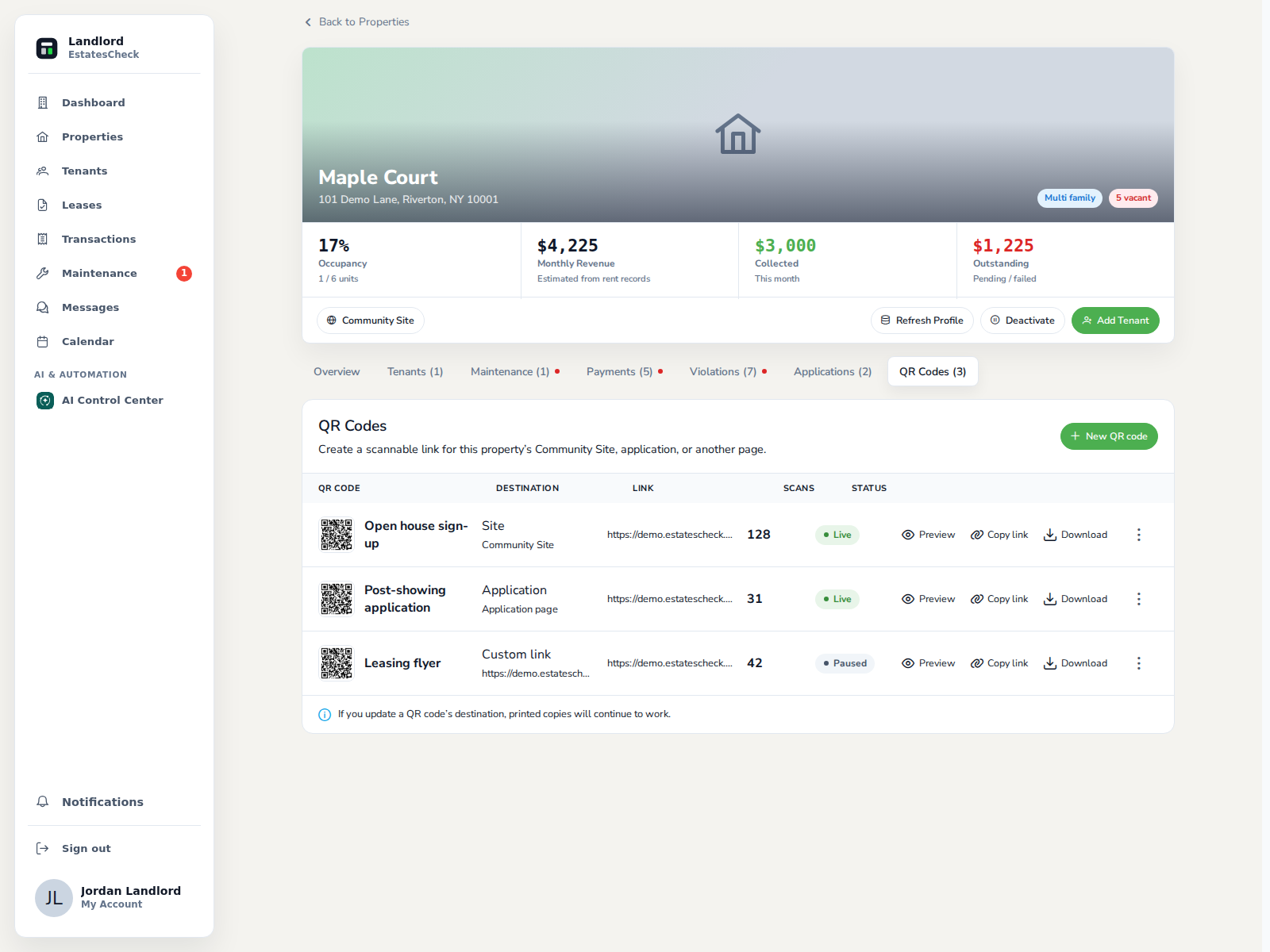Go back to Properties

pyautogui.click(x=357, y=21)
